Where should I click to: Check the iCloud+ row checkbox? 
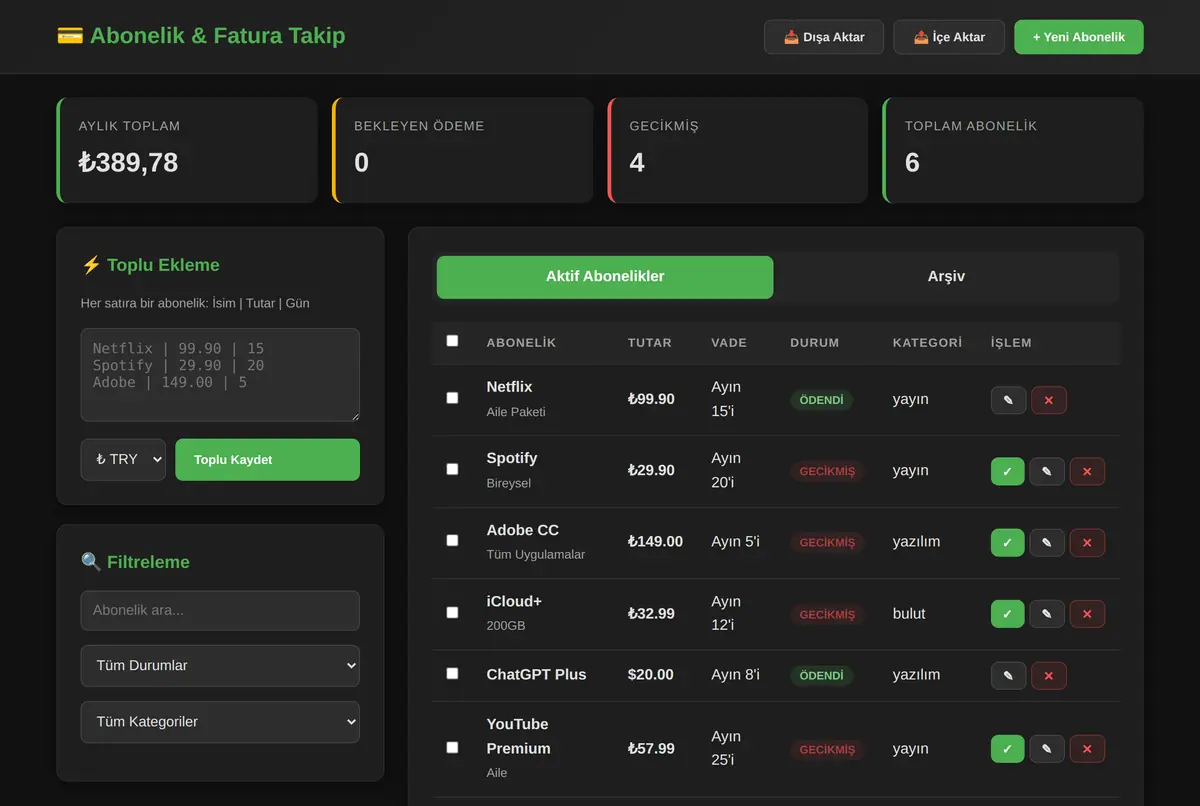click(452, 612)
